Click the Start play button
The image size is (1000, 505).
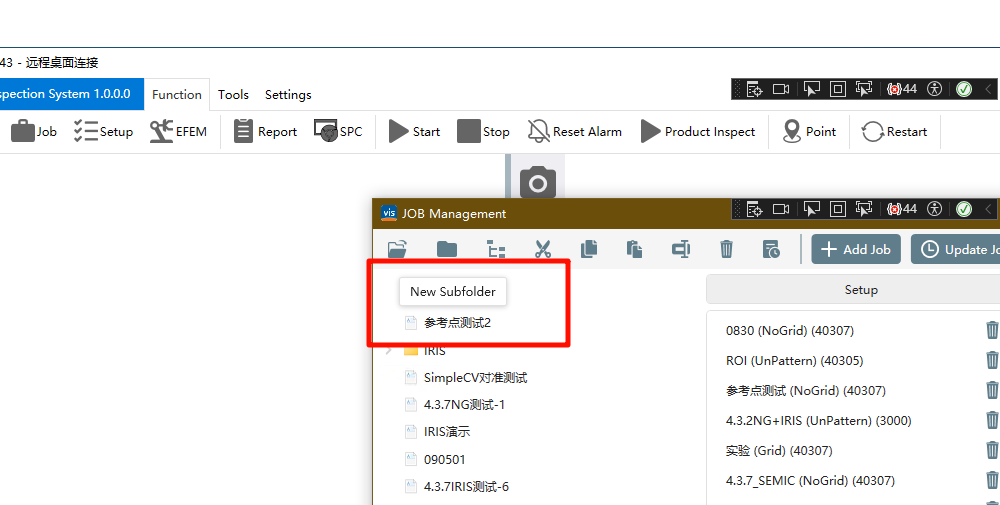click(x=415, y=131)
